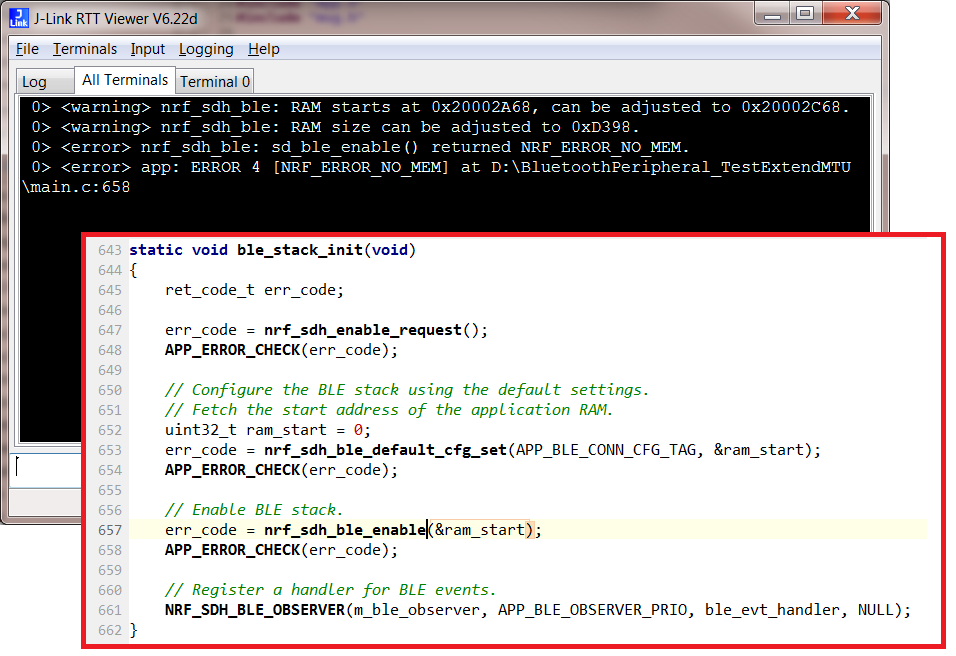Maximize the J-Link RTT Viewer window
This screenshot has width=956, height=656.
(805, 13)
